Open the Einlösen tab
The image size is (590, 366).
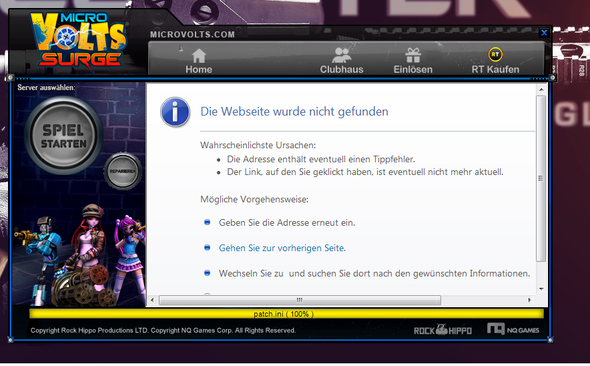click(x=413, y=62)
